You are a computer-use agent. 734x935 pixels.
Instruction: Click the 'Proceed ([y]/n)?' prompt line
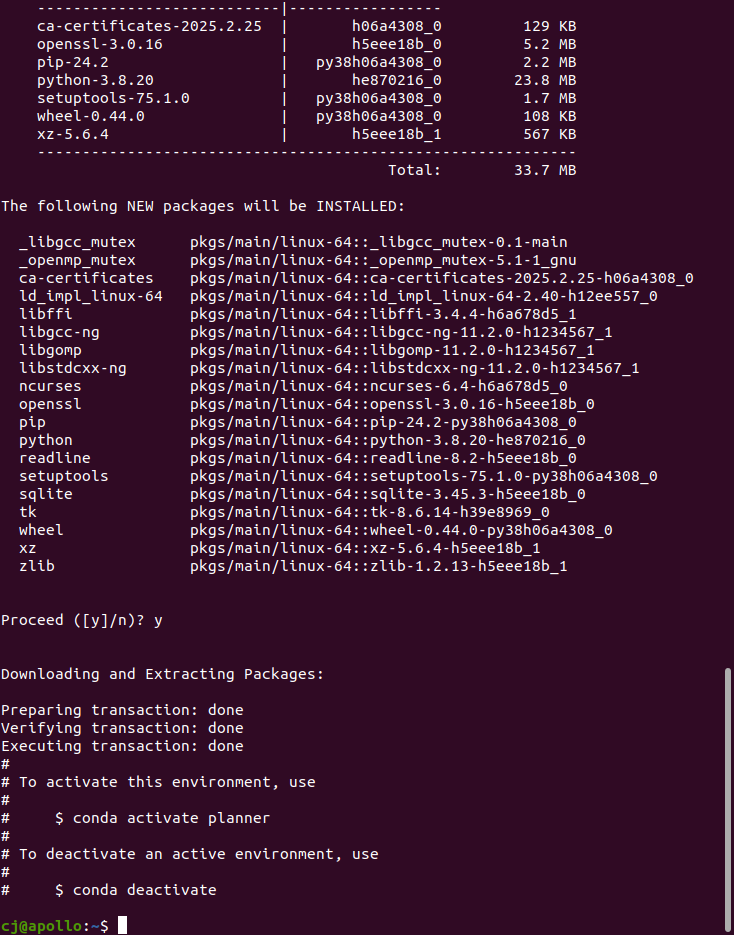click(x=82, y=621)
